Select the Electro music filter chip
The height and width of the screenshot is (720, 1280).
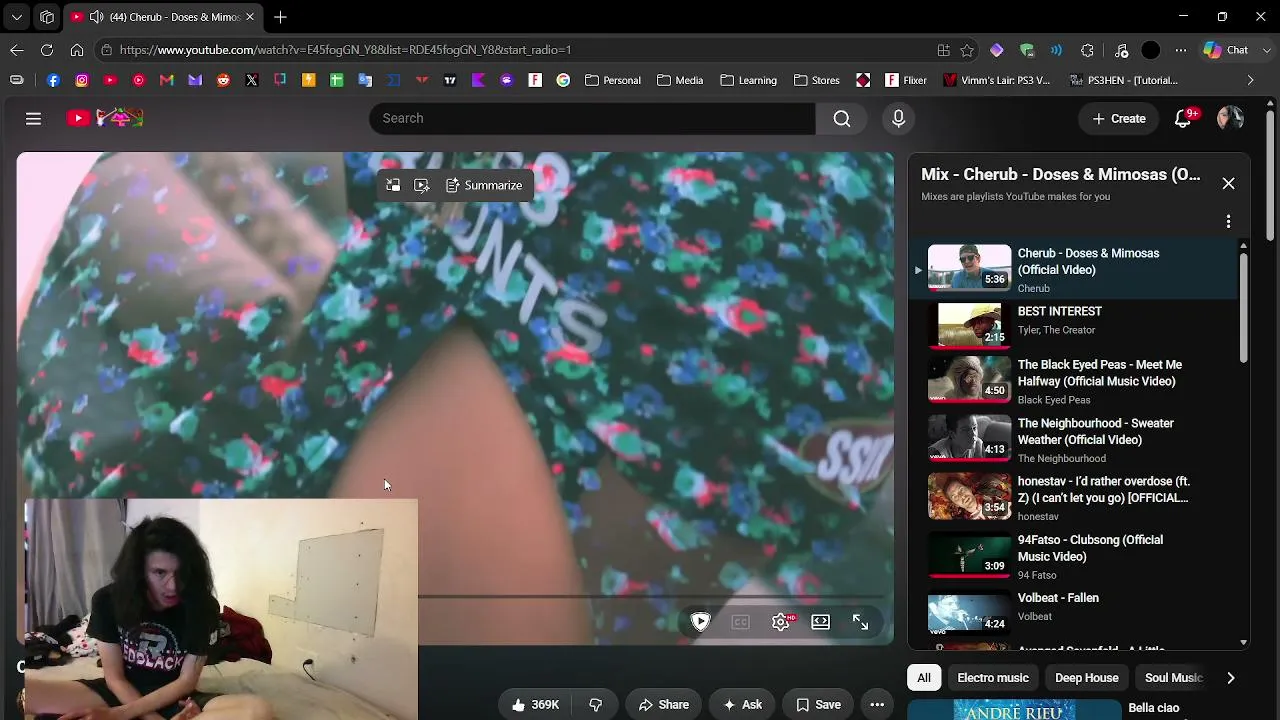point(993,678)
